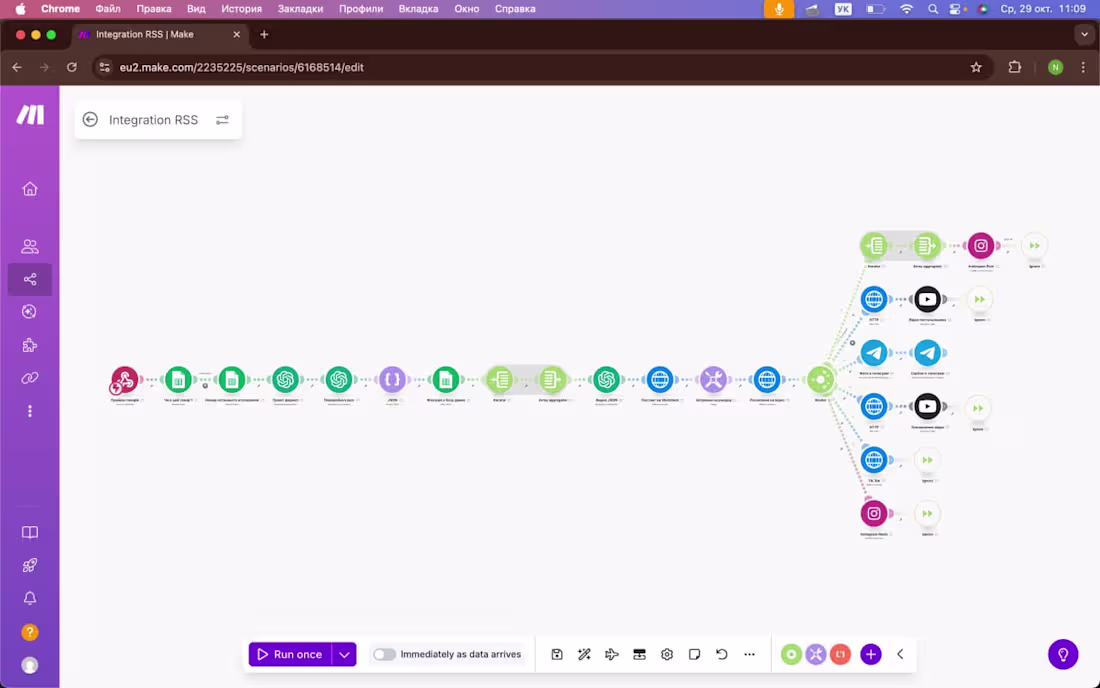
Task: Open the История menu
Action: pos(241,9)
